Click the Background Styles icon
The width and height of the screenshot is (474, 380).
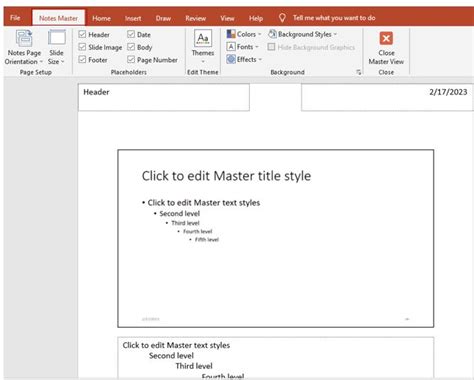pos(272,34)
